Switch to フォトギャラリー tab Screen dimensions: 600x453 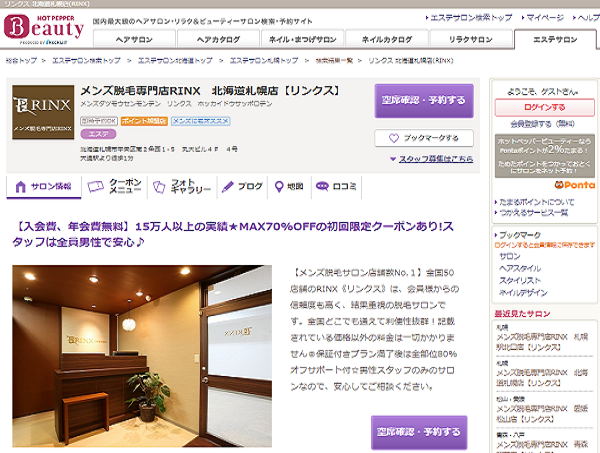[x=182, y=186]
